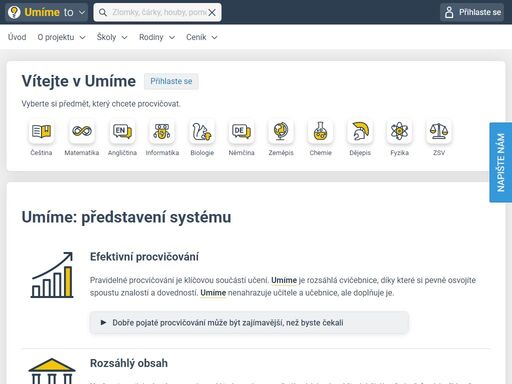Select the Angličtina EN icon

(122, 131)
